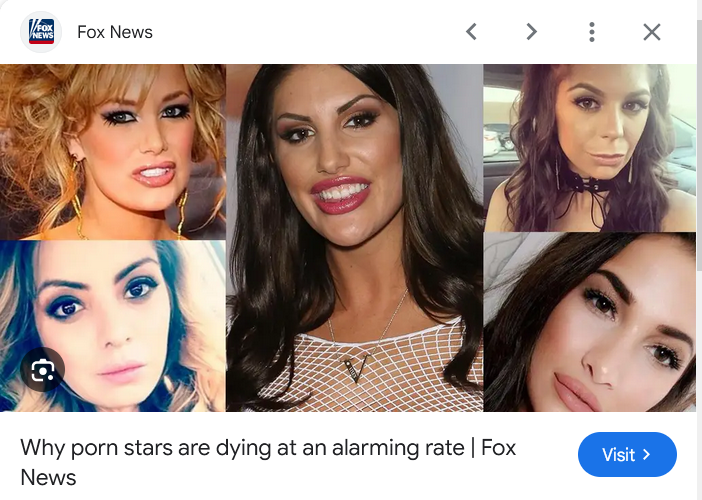
Task: Search this image with Google Lens icon
Action: coord(43,370)
